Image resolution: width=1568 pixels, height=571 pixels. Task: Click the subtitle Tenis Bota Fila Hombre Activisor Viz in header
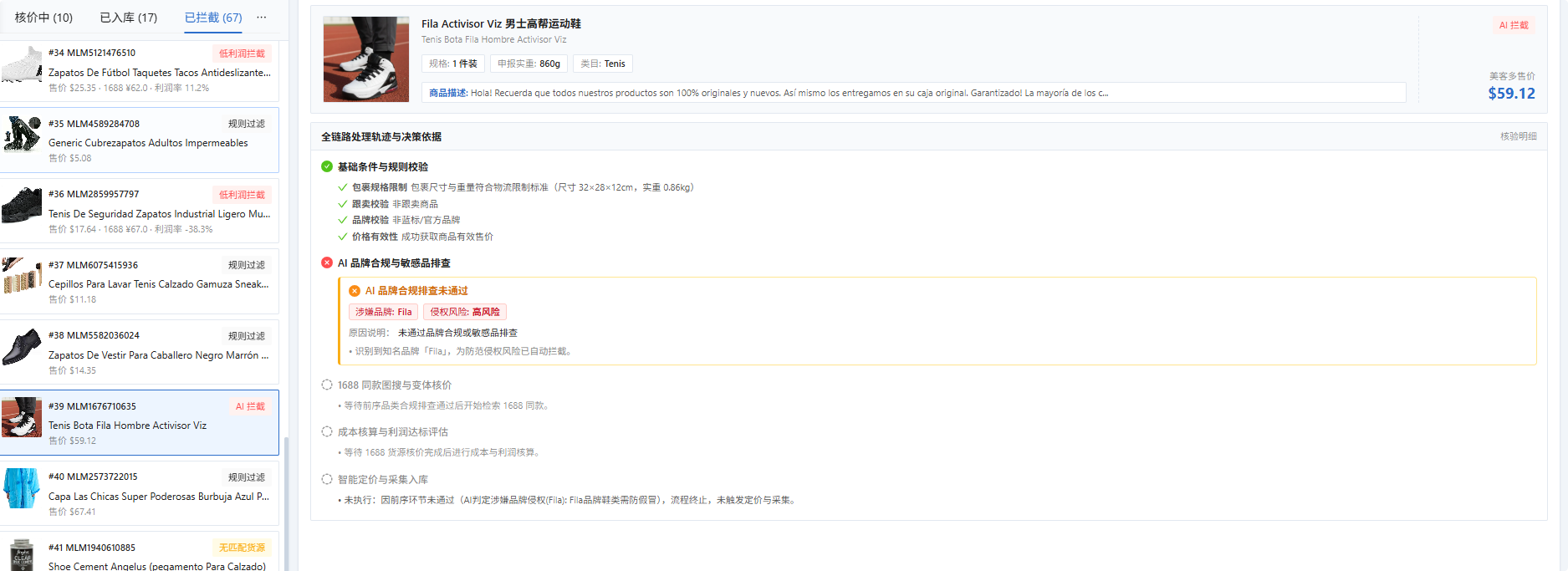click(x=493, y=39)
